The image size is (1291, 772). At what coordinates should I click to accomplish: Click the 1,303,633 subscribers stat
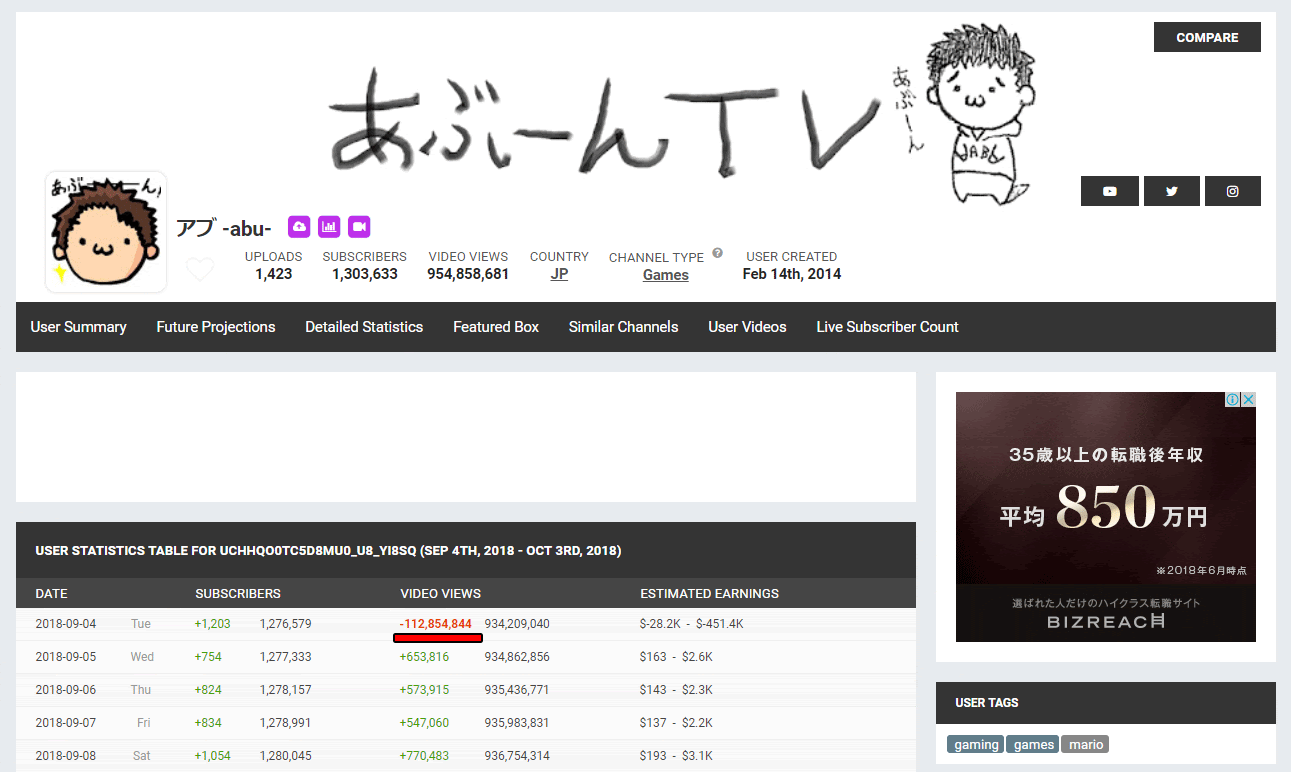365,274
